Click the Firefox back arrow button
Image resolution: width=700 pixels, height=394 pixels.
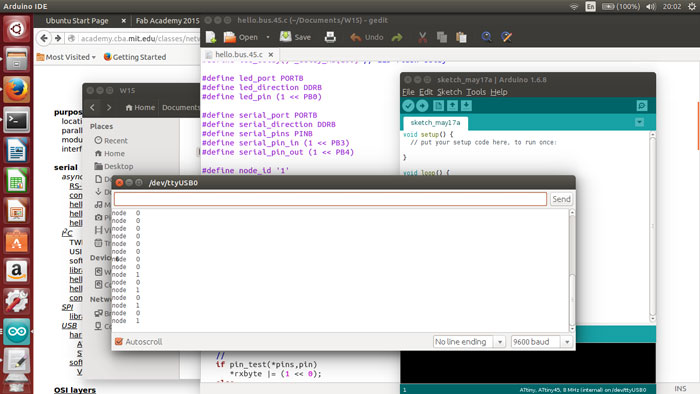[44, 38]
